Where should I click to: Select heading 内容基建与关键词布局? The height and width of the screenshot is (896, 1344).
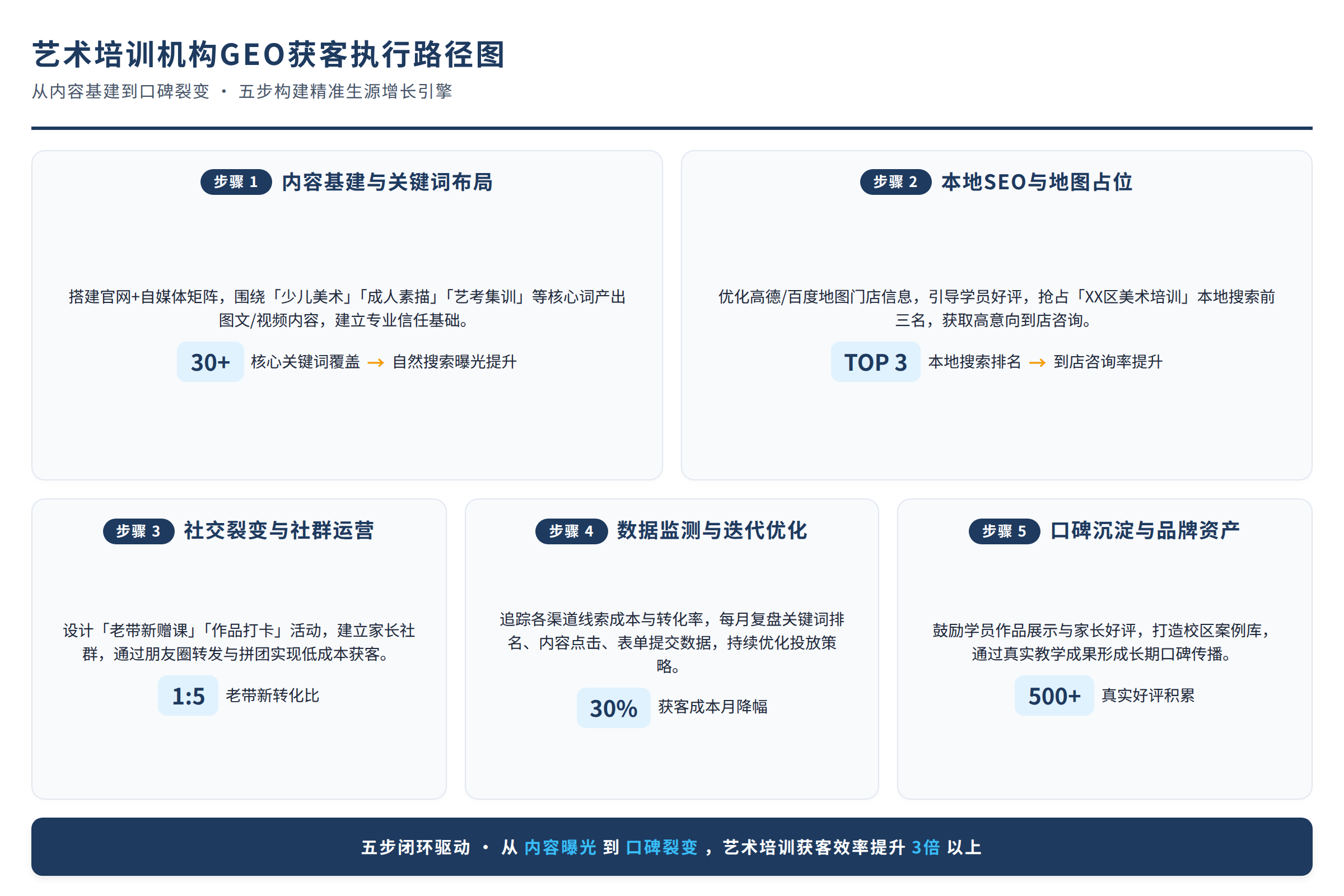(x=388, y=181)
